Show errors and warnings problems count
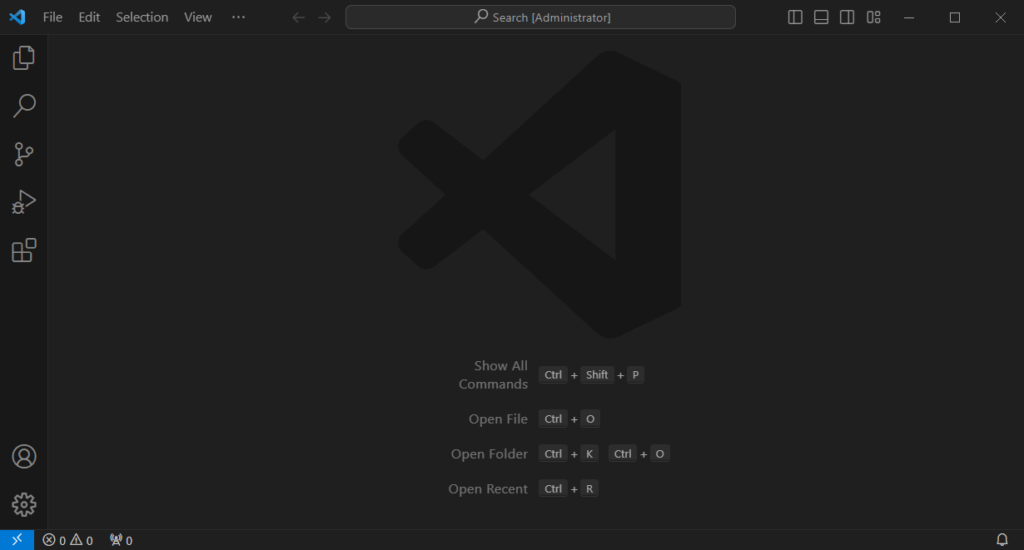 pyautogui.click(x=68, y=540)
